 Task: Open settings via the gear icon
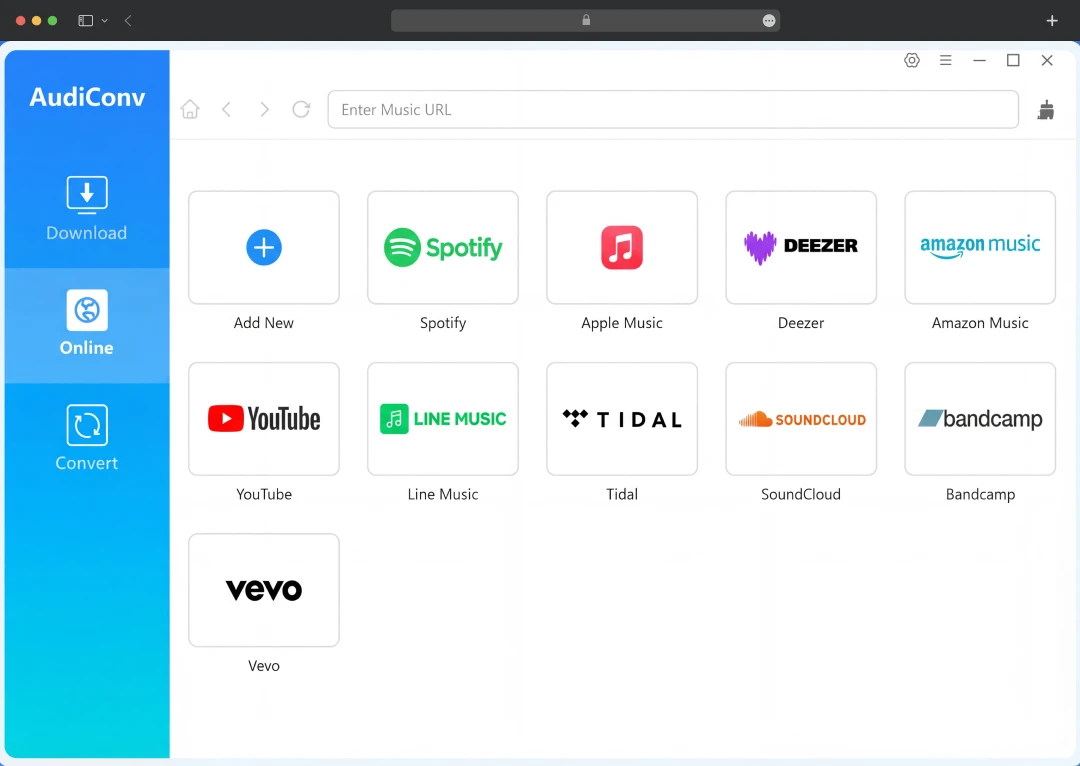pos(912,61)
